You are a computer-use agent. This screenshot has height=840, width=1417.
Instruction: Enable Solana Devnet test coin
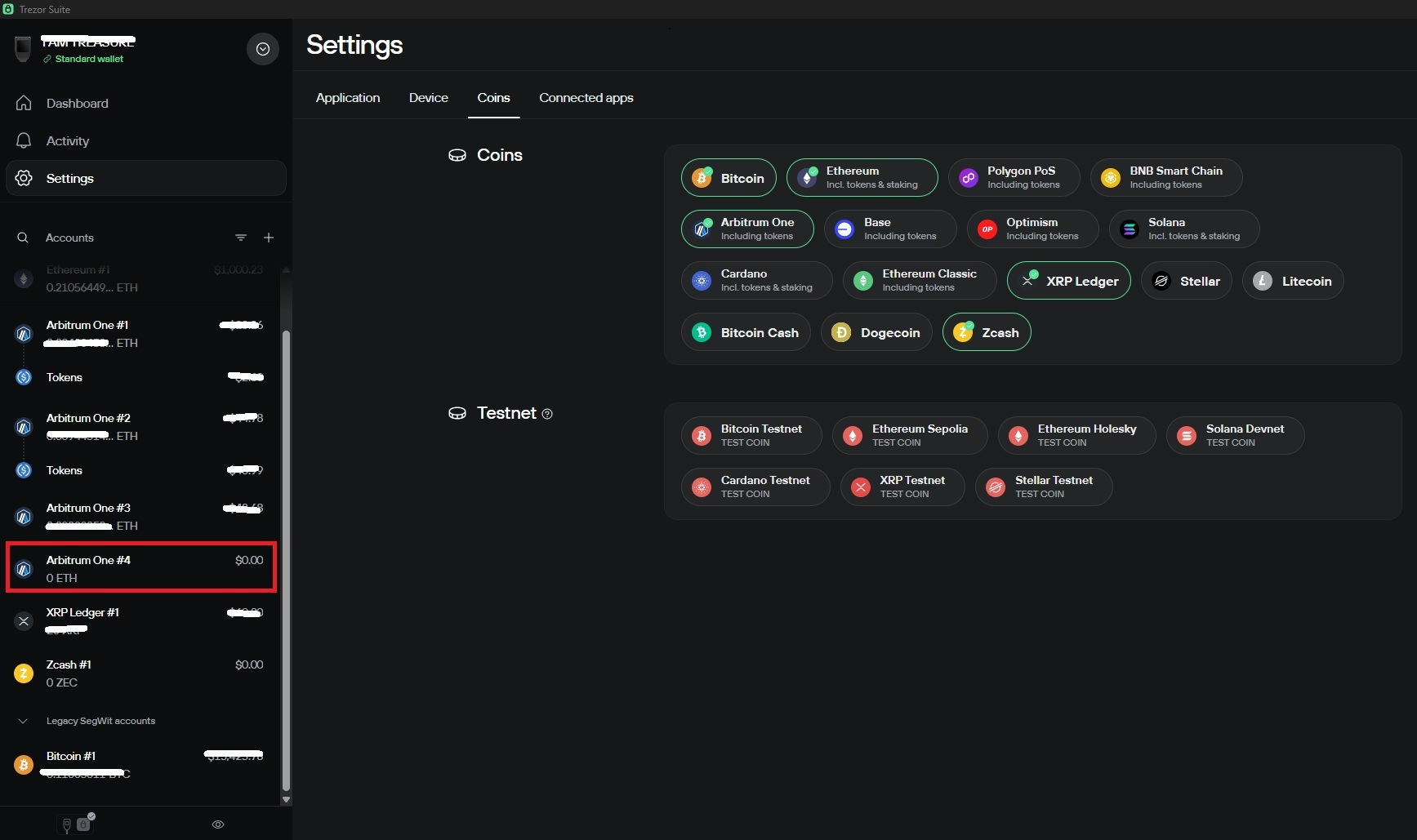1235,435
